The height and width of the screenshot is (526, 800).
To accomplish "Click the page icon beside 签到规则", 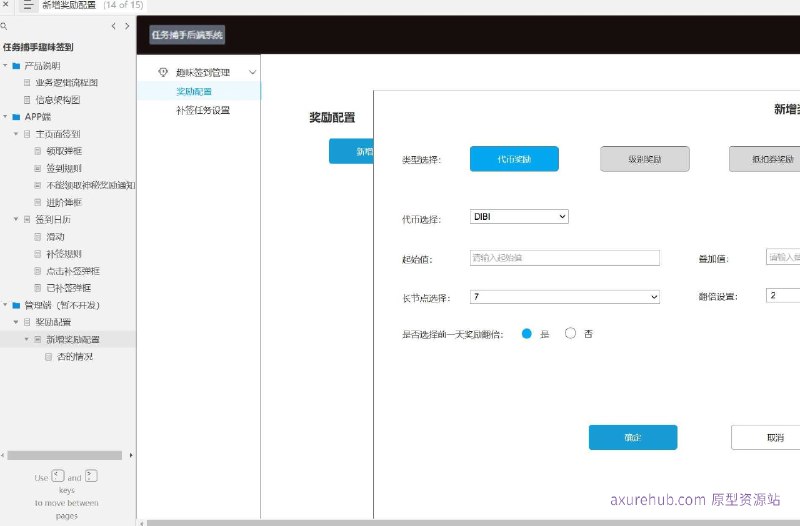I will coord(38,168).
